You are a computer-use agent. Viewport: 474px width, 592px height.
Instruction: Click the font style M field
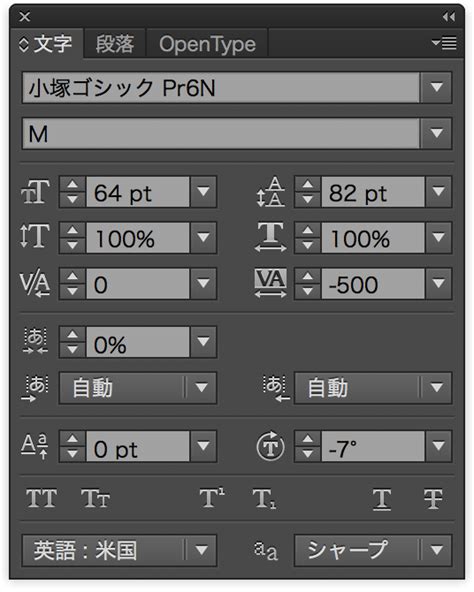coord(221,134)
